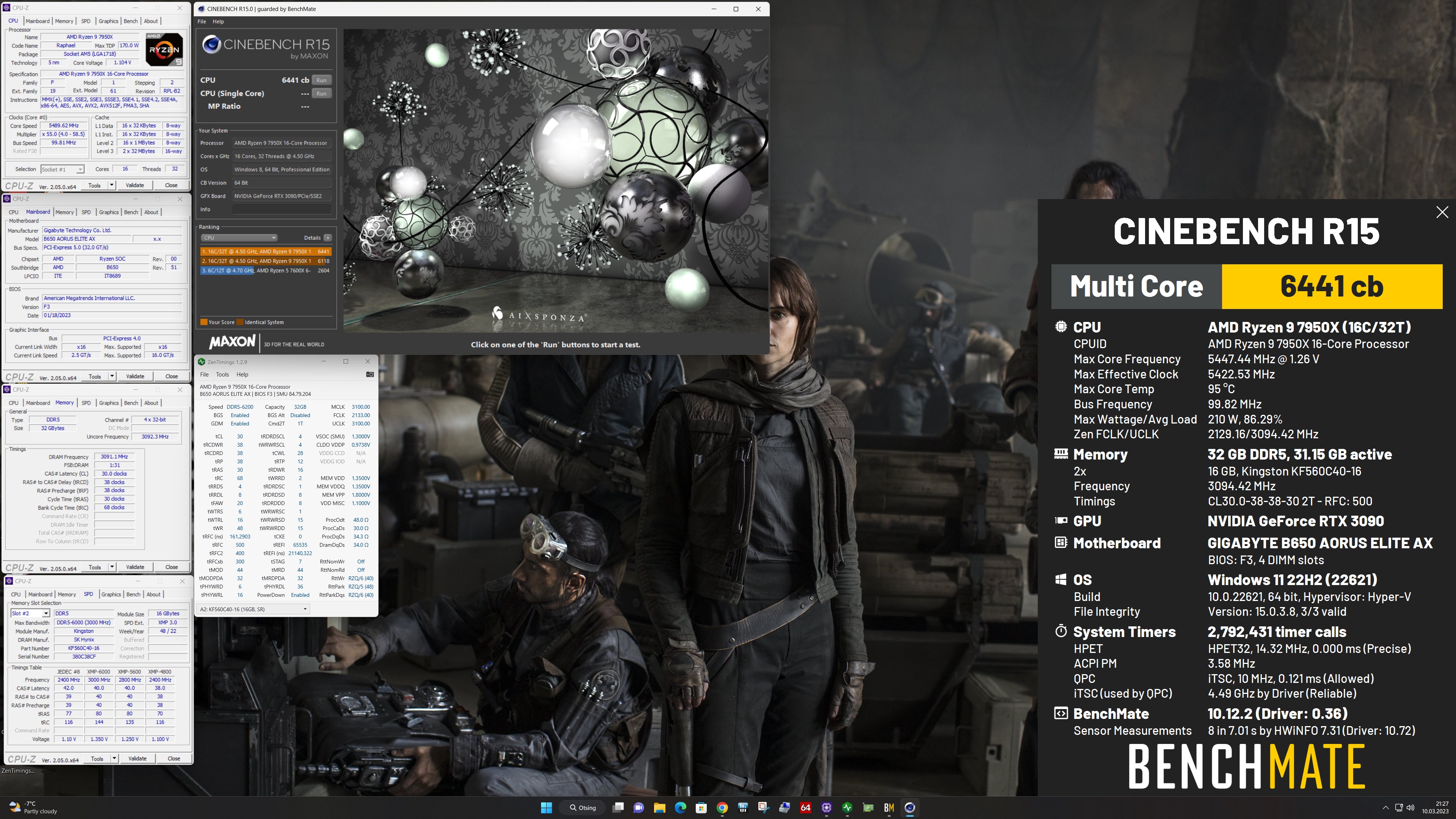Click the Details arrow icon in Cinebench Ranking
Viewport: 1456px width, 819px height.
328,238
